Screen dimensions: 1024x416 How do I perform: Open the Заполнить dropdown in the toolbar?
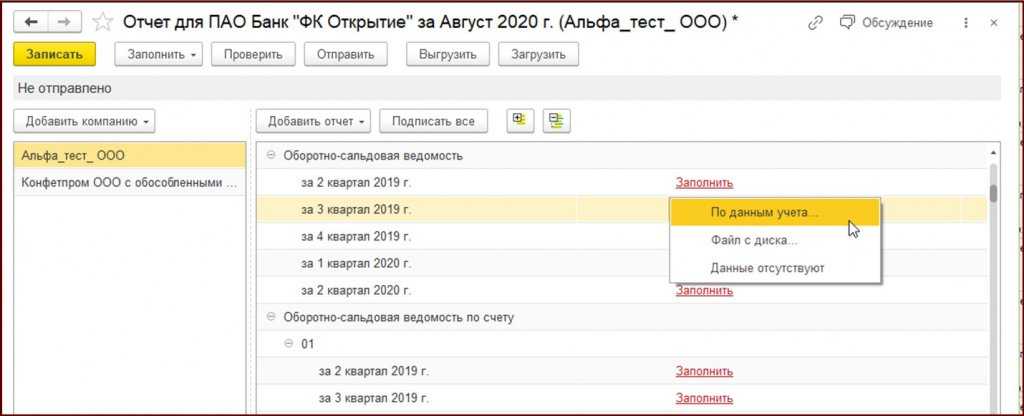(159, 54)
